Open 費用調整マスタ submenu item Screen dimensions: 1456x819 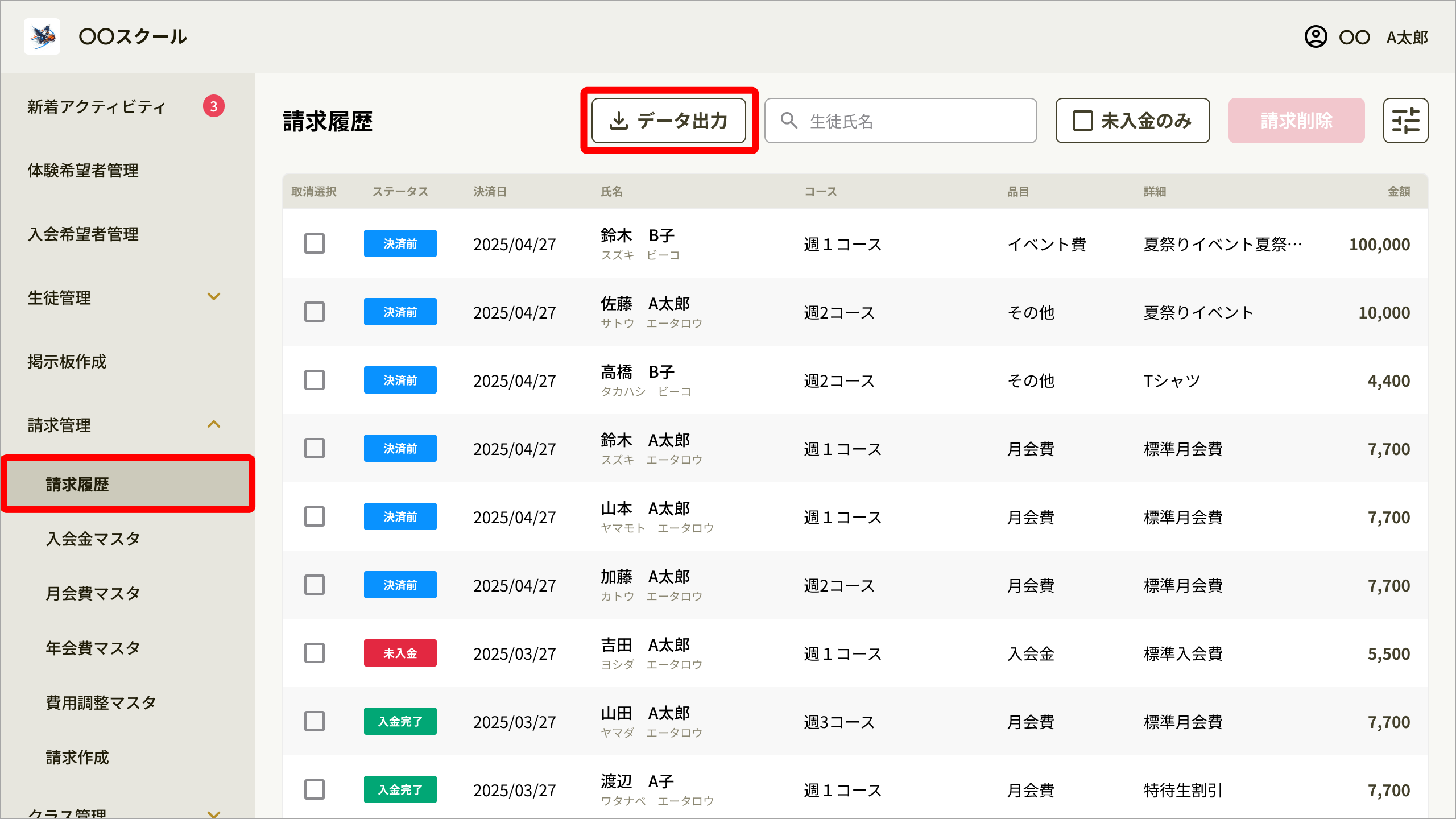101,702
